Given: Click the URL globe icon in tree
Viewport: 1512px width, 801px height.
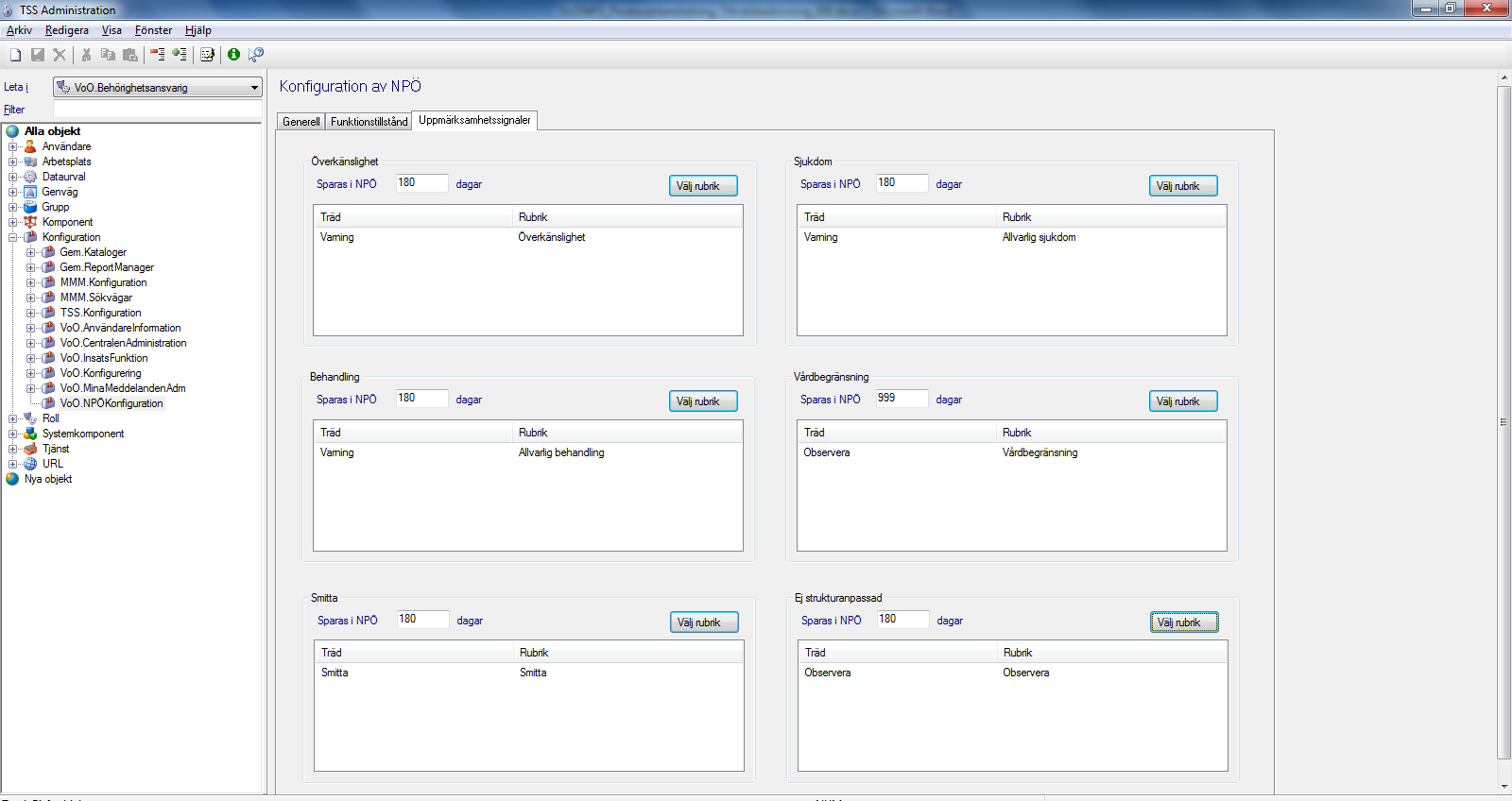Looking at the screenshot, I should point(30,464).
